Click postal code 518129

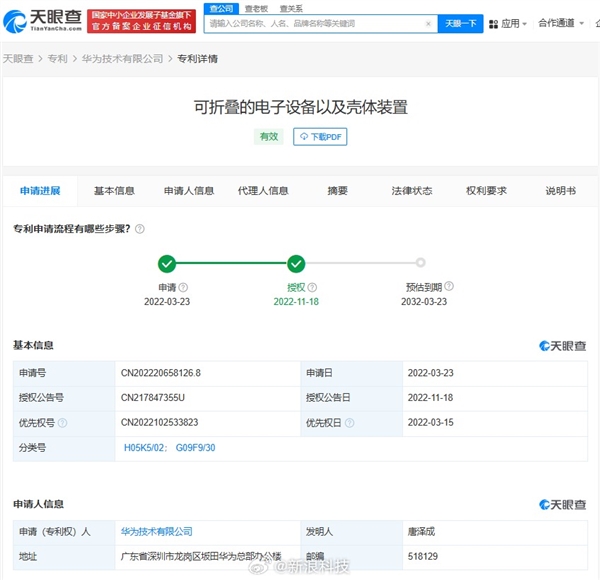422,556
